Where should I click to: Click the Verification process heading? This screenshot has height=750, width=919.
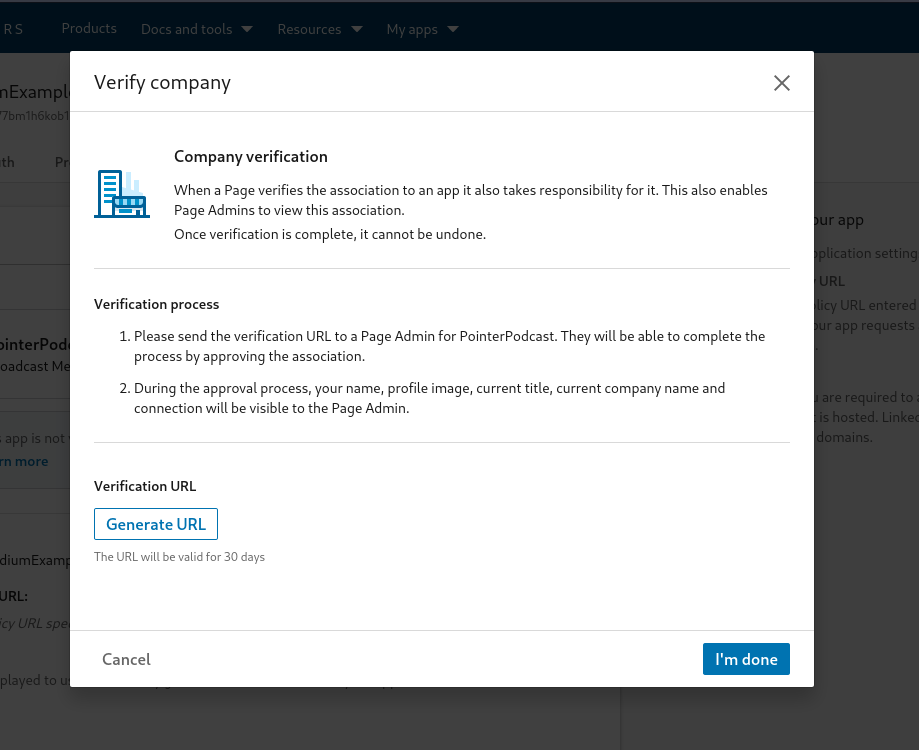pyautogui.click(x=157, y=304)
